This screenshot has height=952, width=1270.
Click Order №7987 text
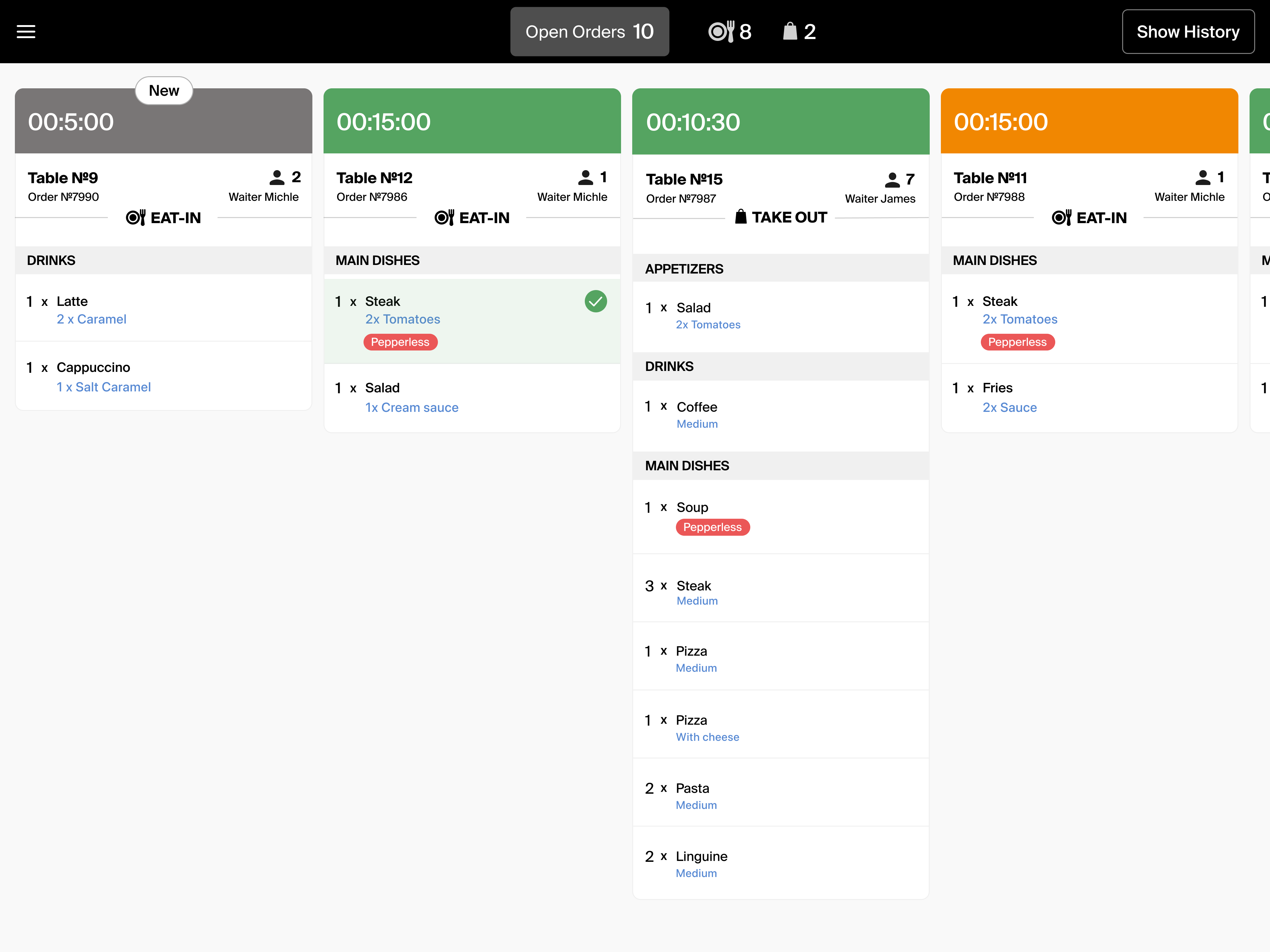coord(681,199)
